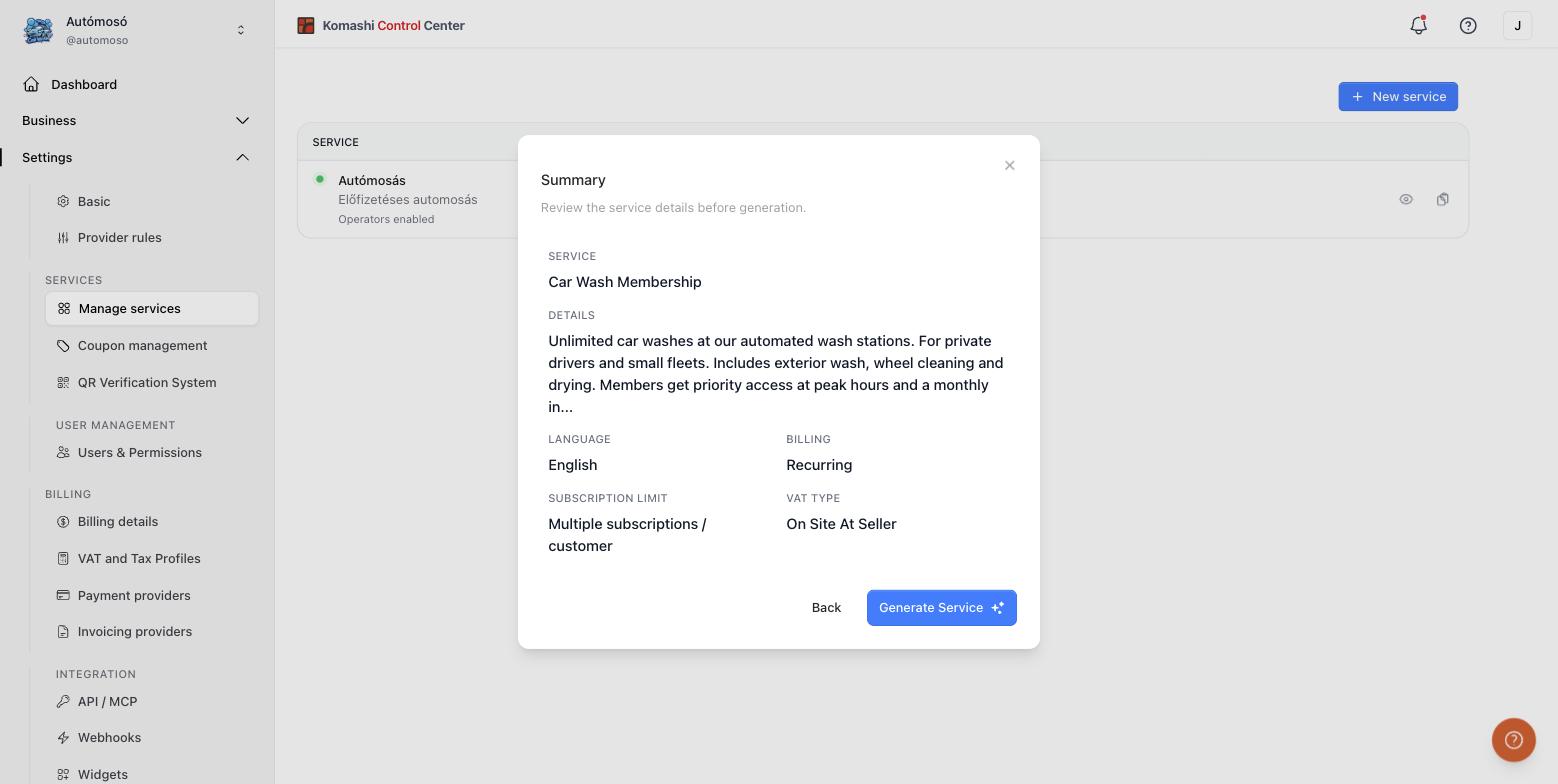Click the QR Verification System icon
1558x784 pixels.
[x=63, y=382]
